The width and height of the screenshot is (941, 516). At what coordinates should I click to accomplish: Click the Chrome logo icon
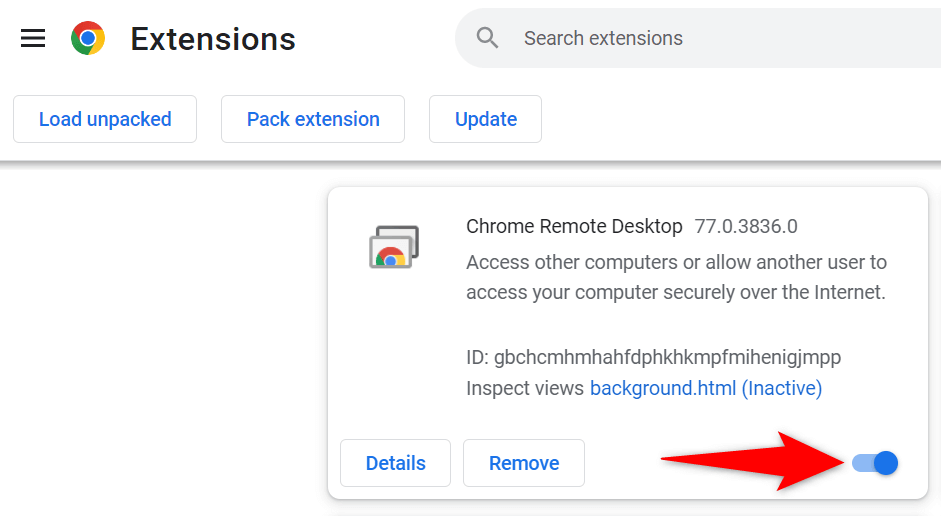88,39
